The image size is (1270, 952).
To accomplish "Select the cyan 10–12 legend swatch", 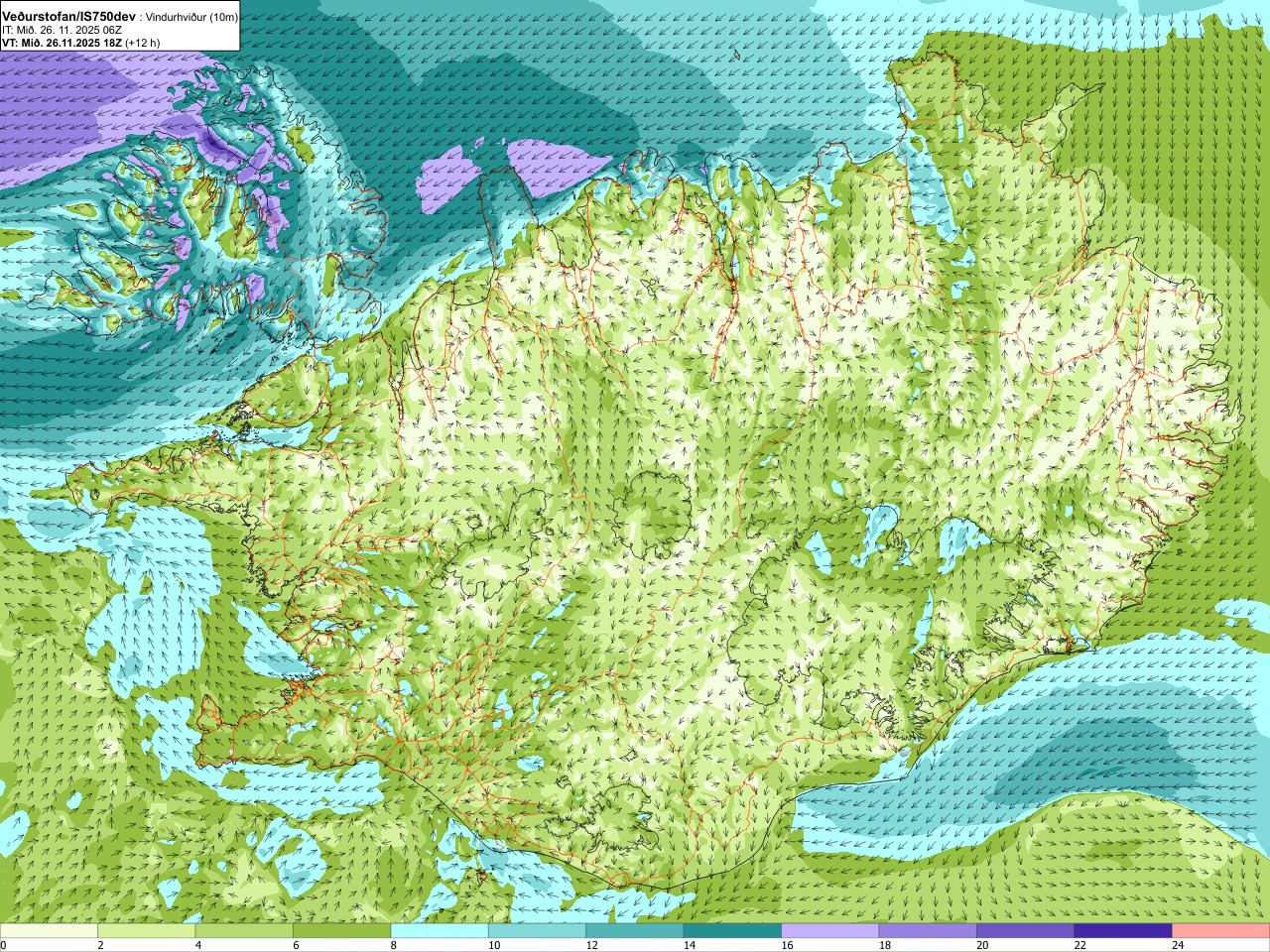I will [x=537, y=931].
